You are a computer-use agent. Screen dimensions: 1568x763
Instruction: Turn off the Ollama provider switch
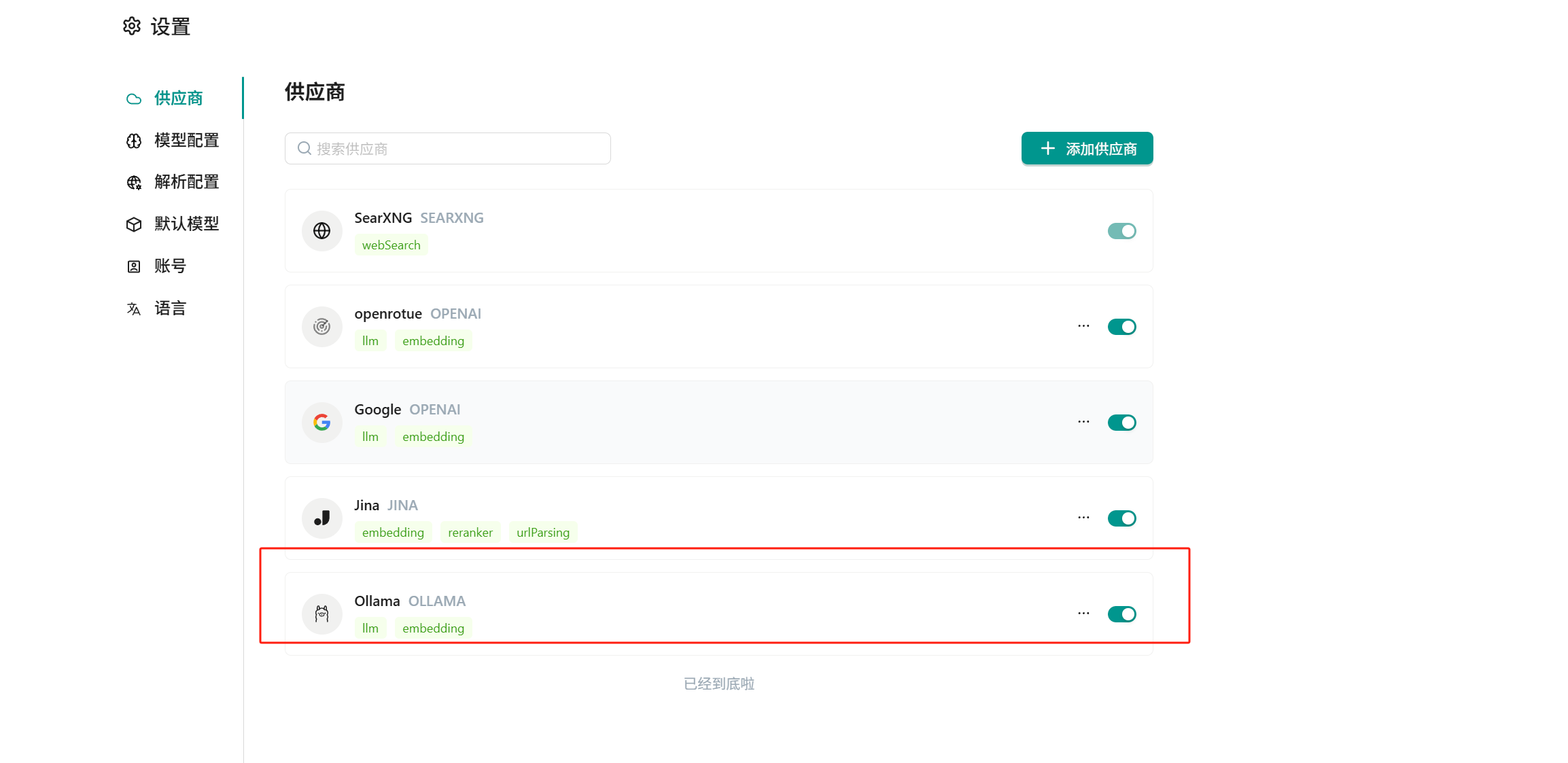click(1121, 614)
